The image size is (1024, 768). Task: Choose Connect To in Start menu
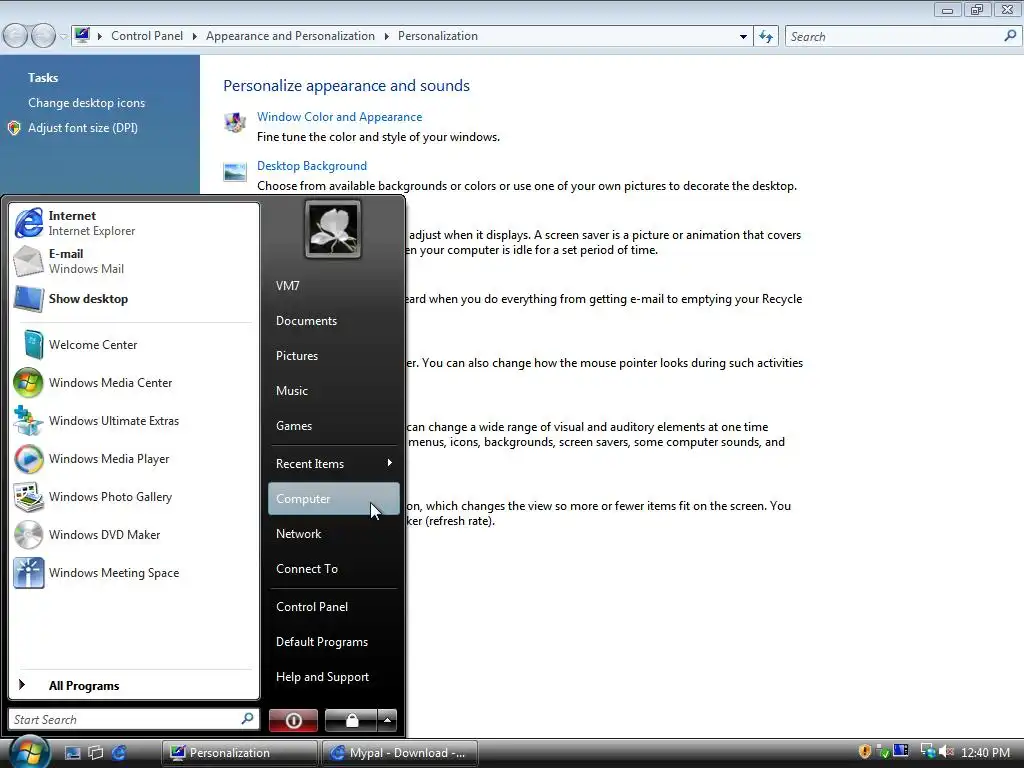tap(333, 569)
